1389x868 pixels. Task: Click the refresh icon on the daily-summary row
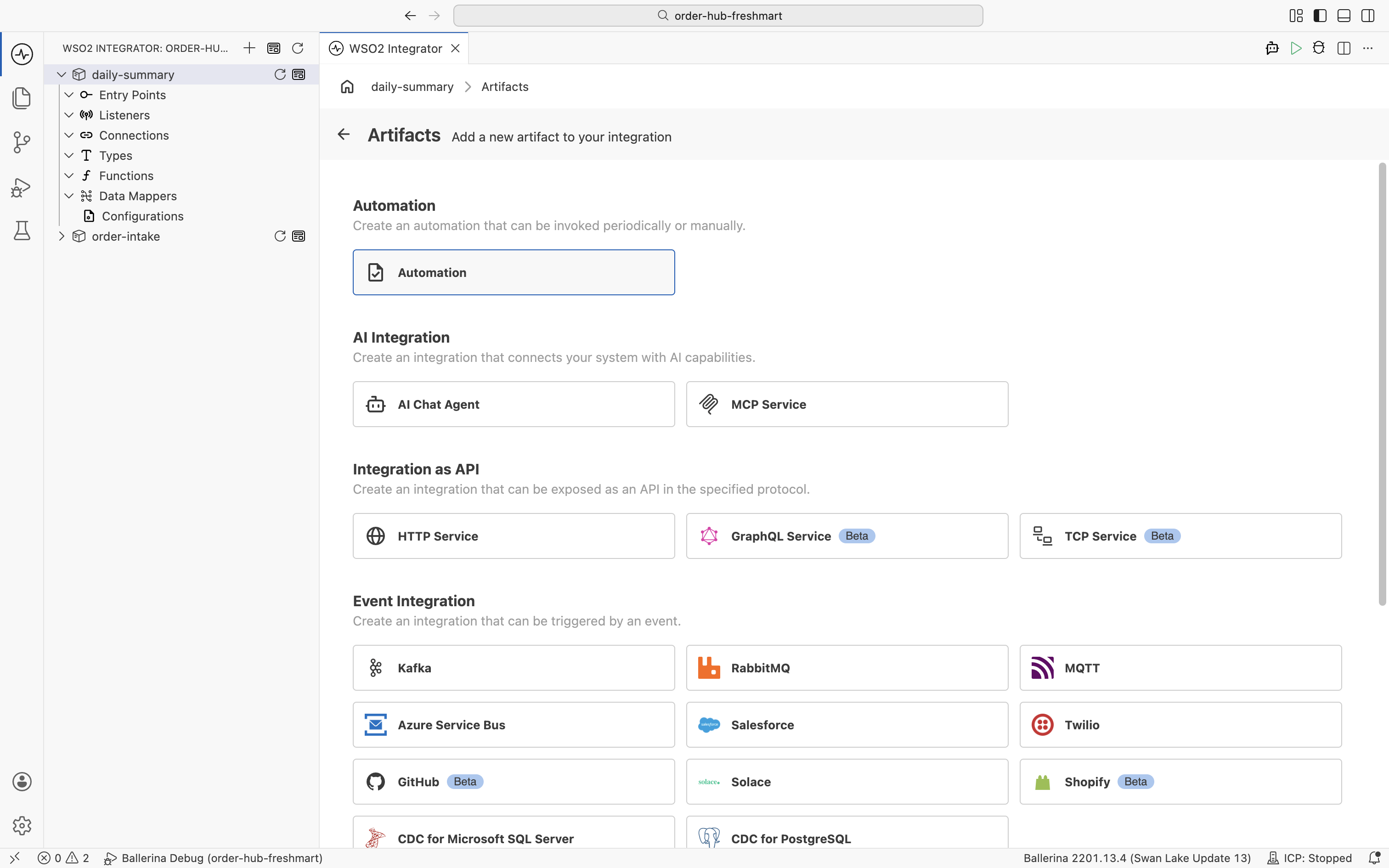pos(280,74)
